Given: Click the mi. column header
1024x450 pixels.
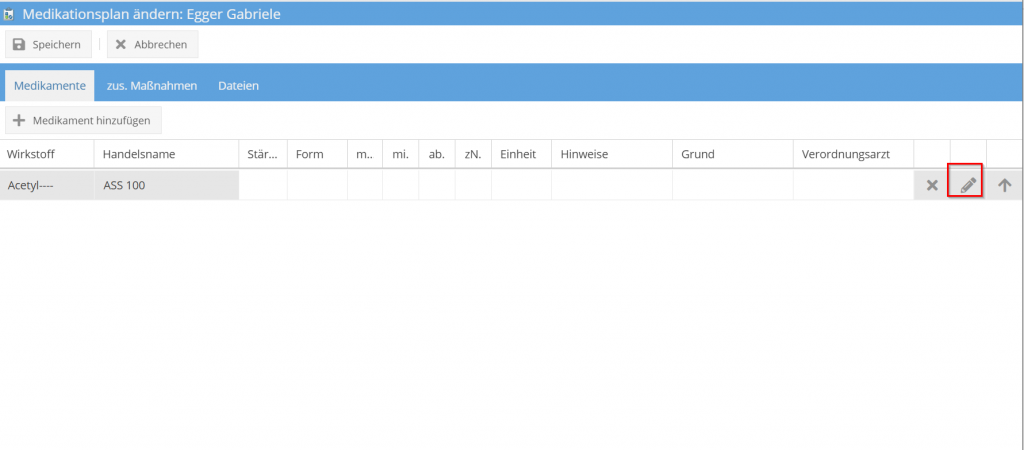Looking at the screenshot, I should [401, 154].
